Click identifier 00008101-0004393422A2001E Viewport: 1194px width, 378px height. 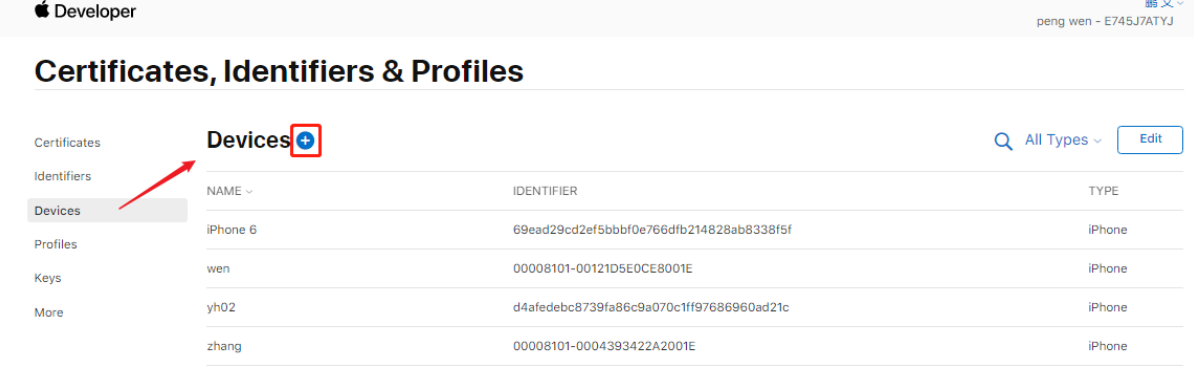(x=605, y=347)
